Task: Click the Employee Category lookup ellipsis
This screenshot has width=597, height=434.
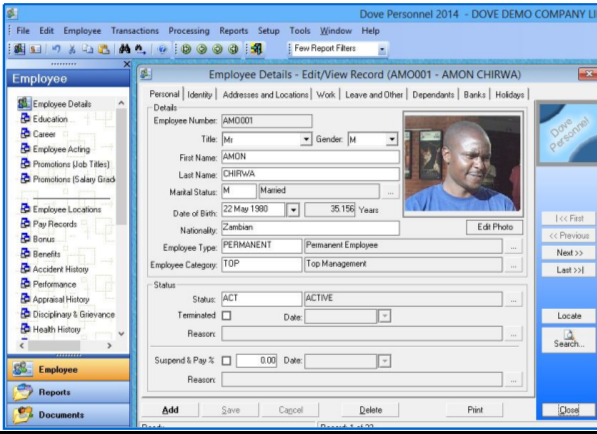Action: coord(514,265)
